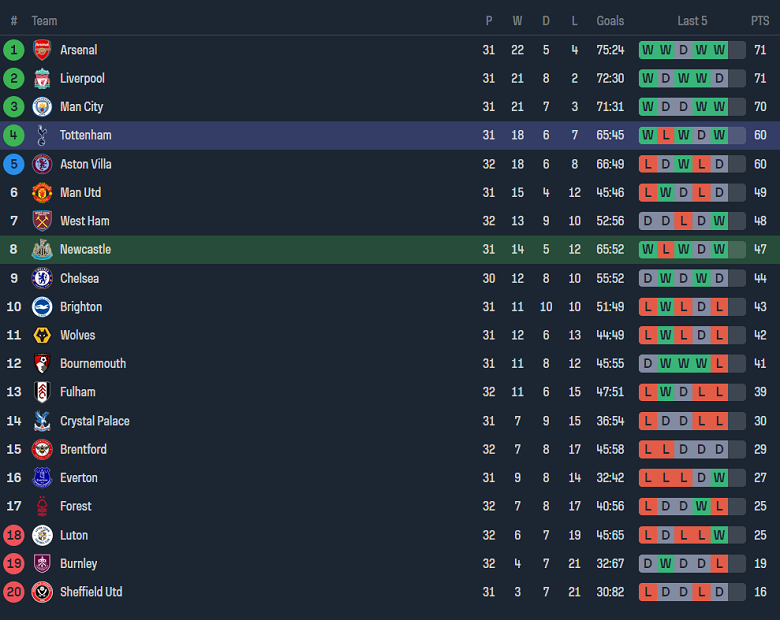Open the Brighton team name link

coord(81,307)
